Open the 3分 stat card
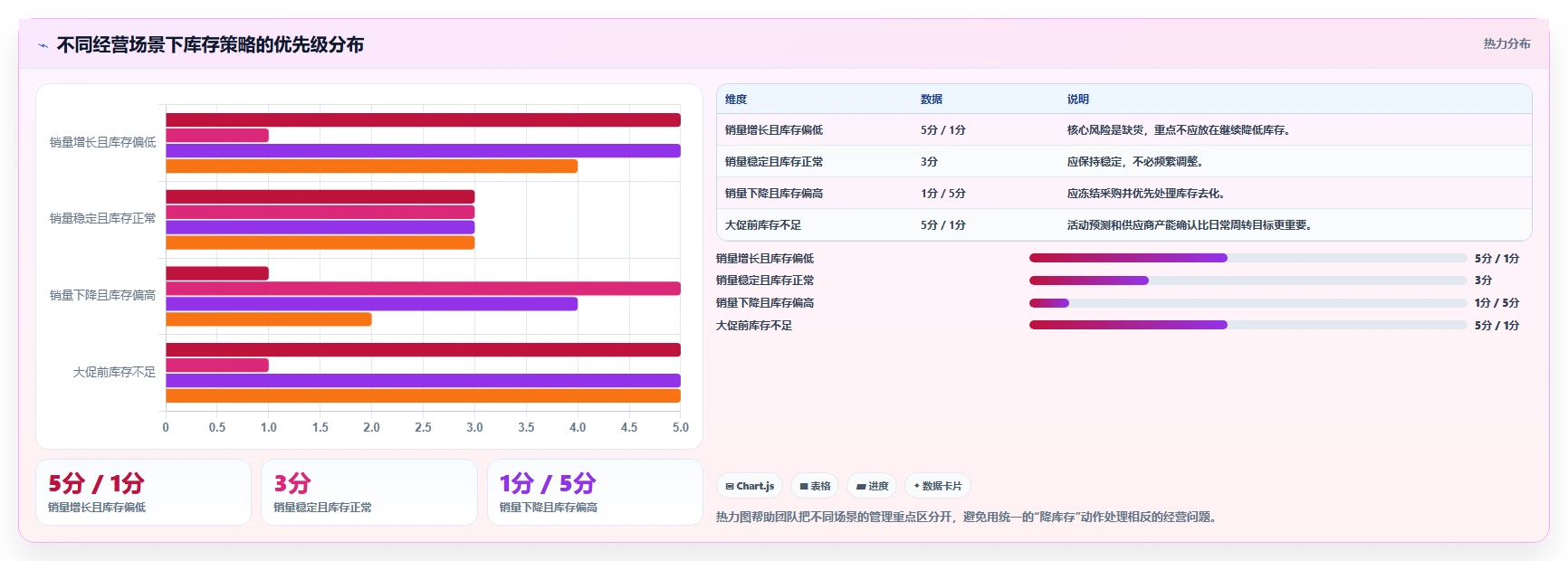Screen dimensions: 1568x561 pos(369,492)
